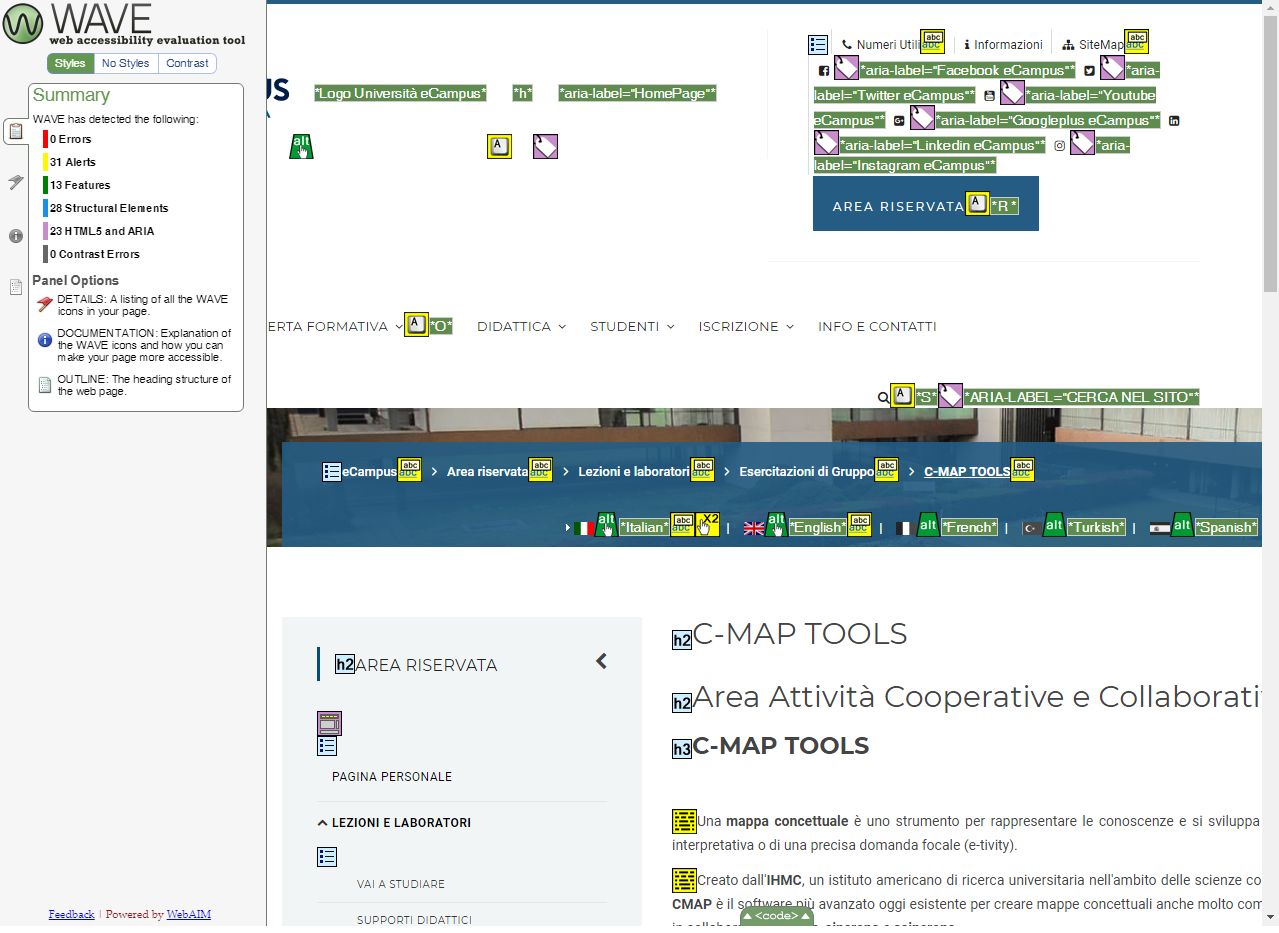Open the Contrast tab

point(188,63)
